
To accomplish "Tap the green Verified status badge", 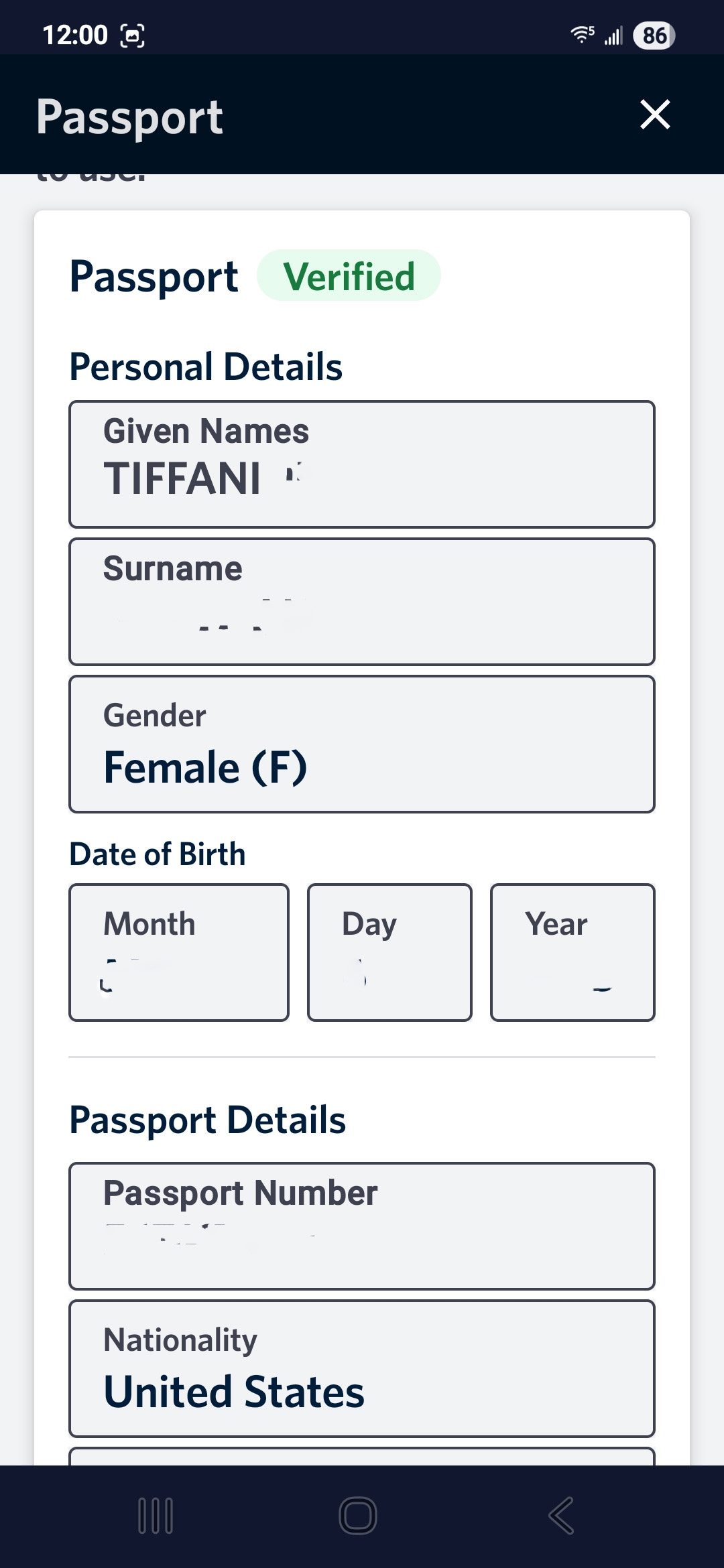I will tap(349, 276).
